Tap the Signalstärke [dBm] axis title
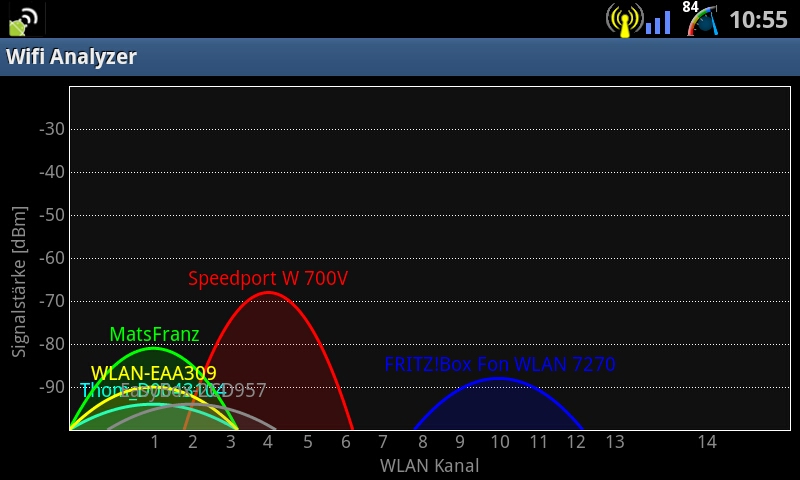The width and height of the screenshot is (800, 480). tap(19, 282)
